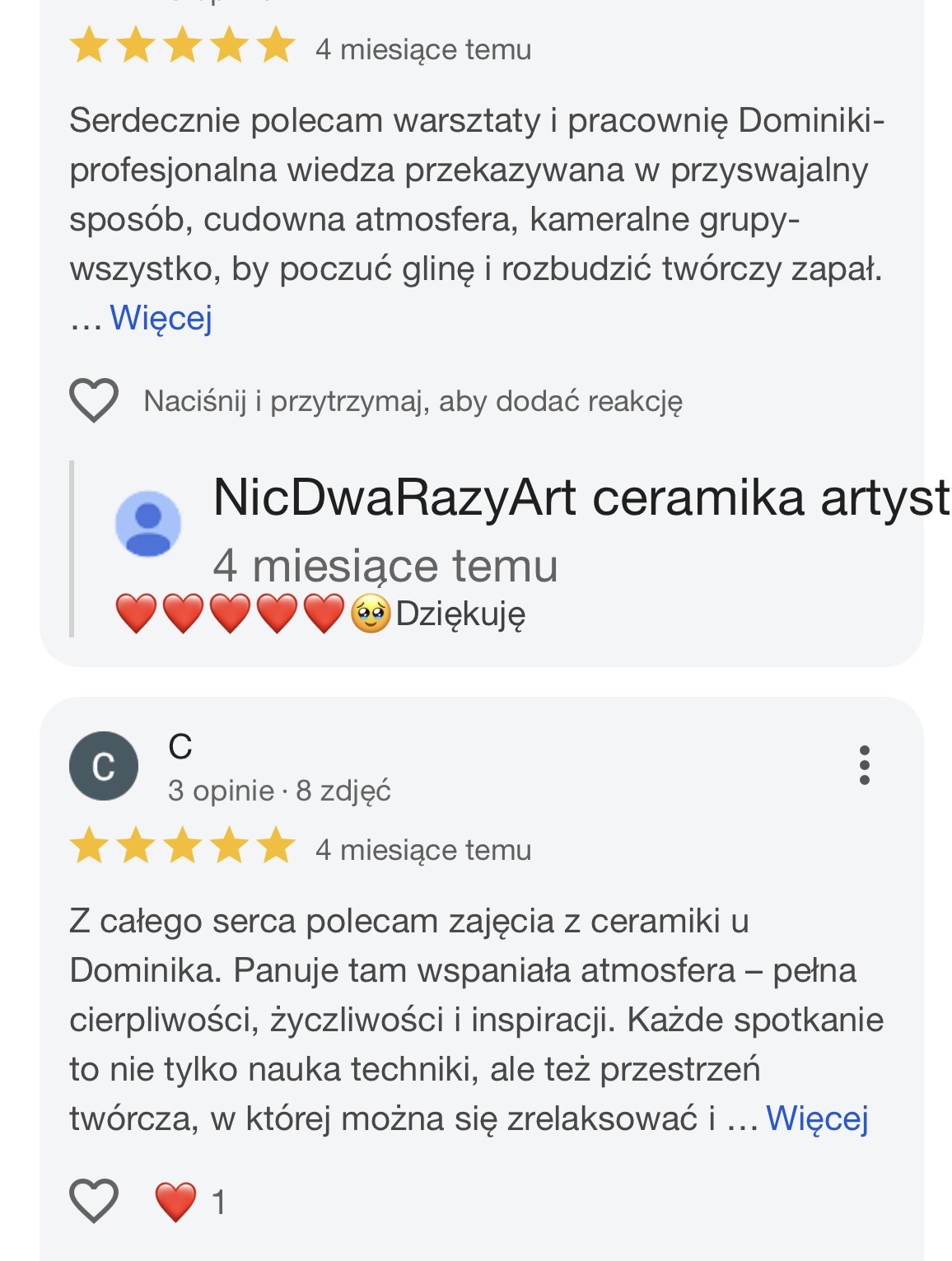Click the star rating of the top review

(182, 46)
